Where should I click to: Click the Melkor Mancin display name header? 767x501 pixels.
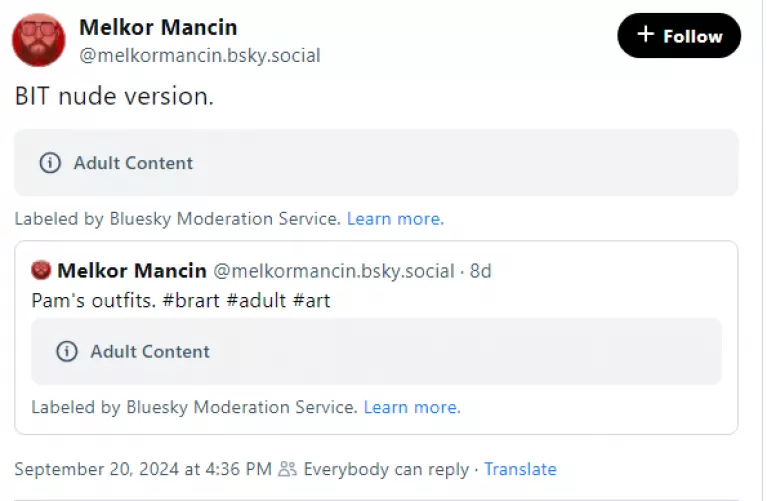point(158,27)
